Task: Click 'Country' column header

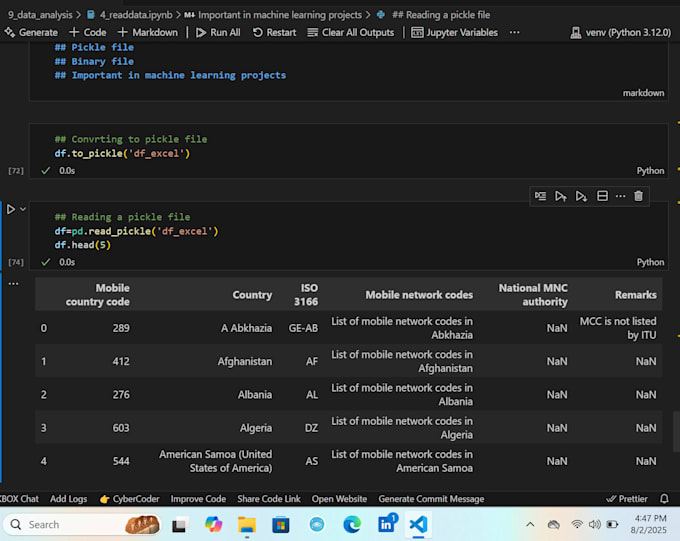Action: 252,295
